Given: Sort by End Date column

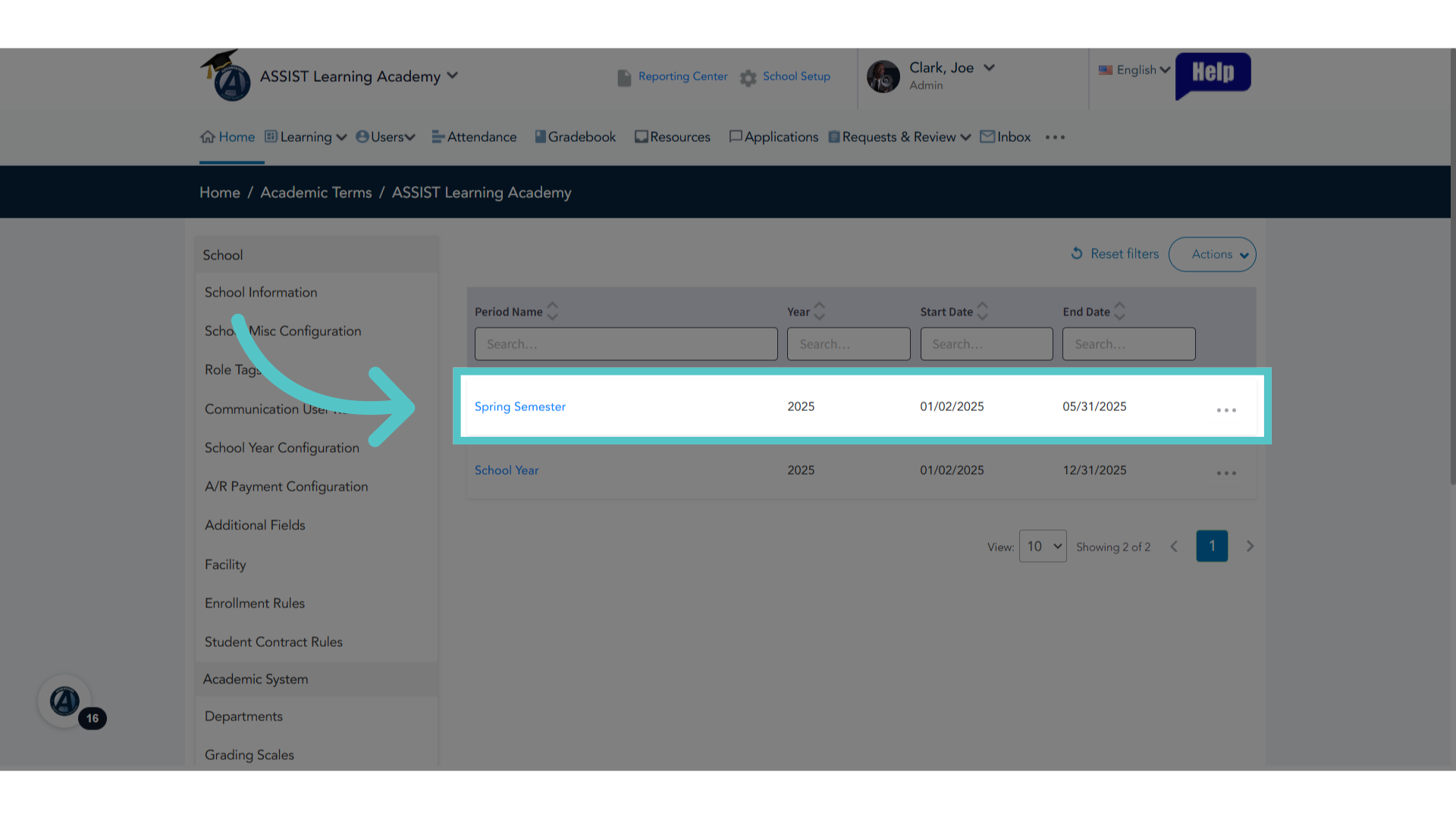Looking at the screenshot, I should click(1120, 312).
